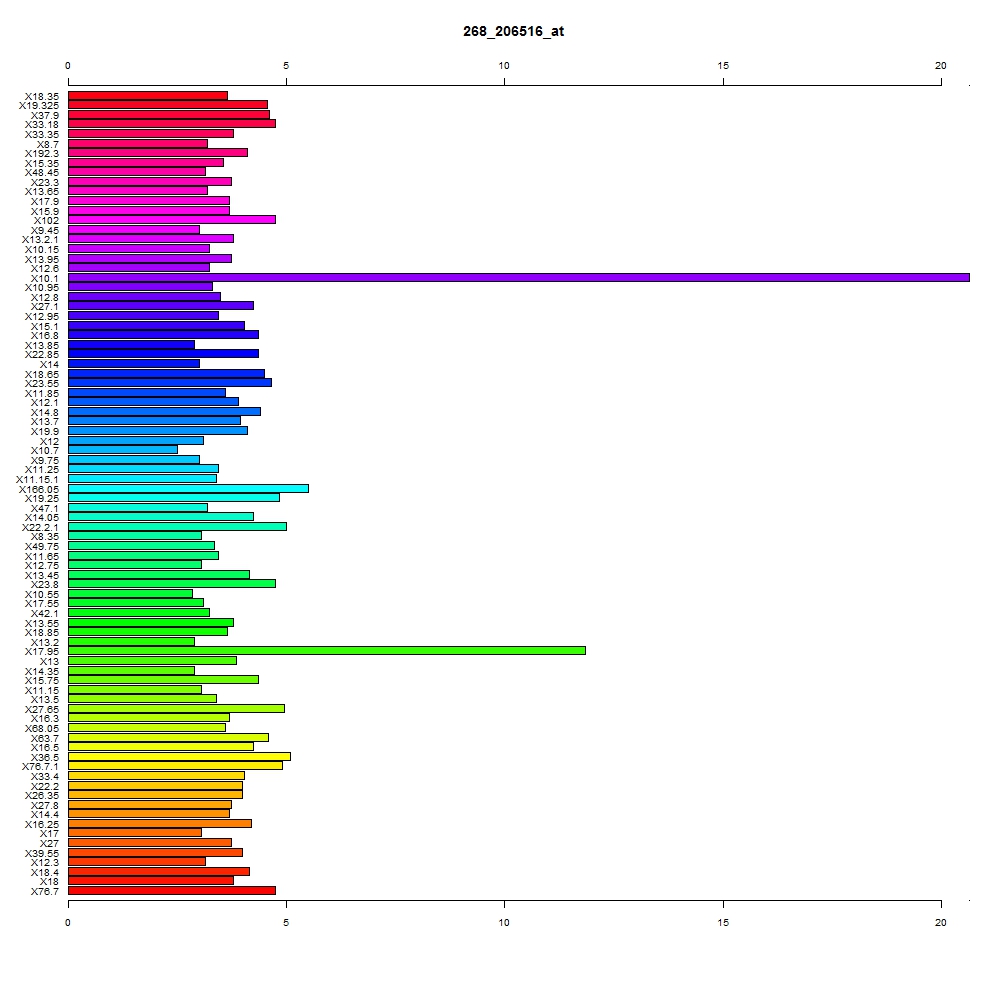This screenshot has width=1000, height=1000.
Task: Click the X33.4 label
Action: point(45,777)
